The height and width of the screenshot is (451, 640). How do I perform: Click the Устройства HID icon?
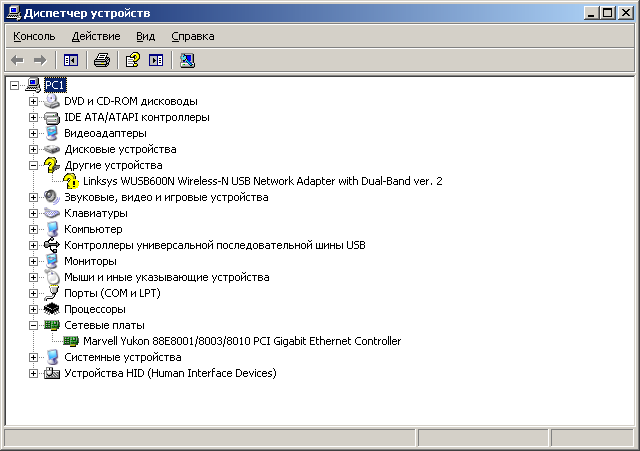(x=52, y=373)
